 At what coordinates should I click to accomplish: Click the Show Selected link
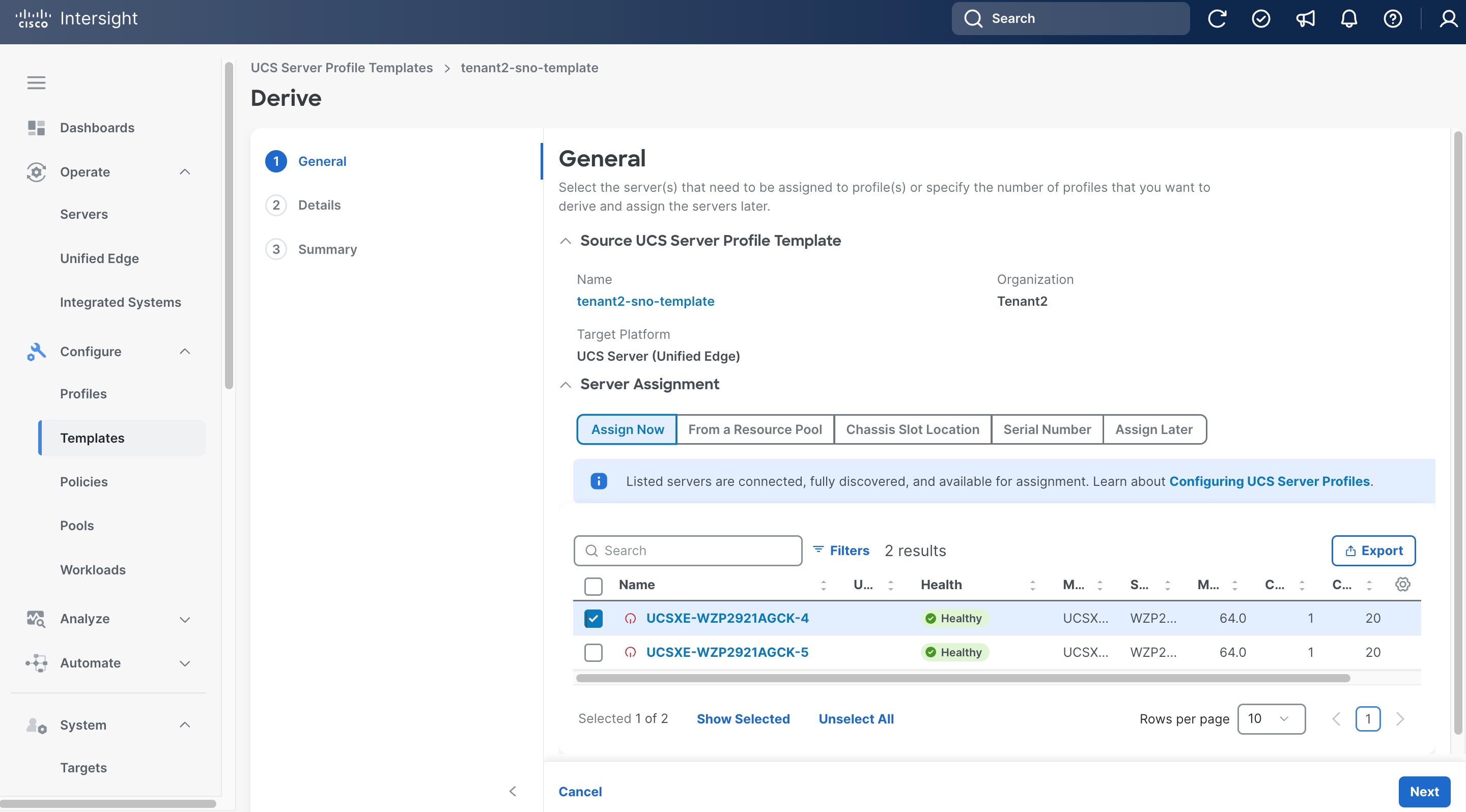pyautogui.click(x=743, y=719)
